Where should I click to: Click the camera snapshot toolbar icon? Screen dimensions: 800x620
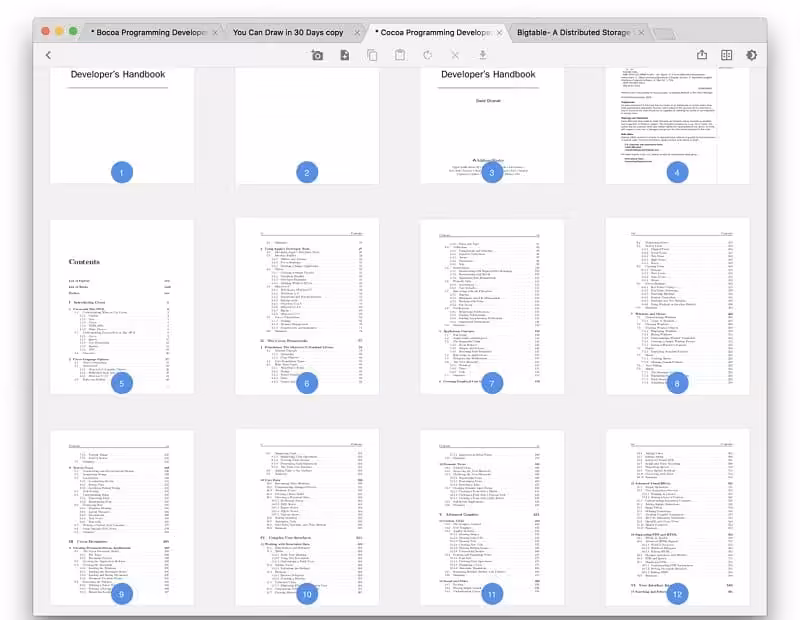pyautogui.click(x=317, y=55)
